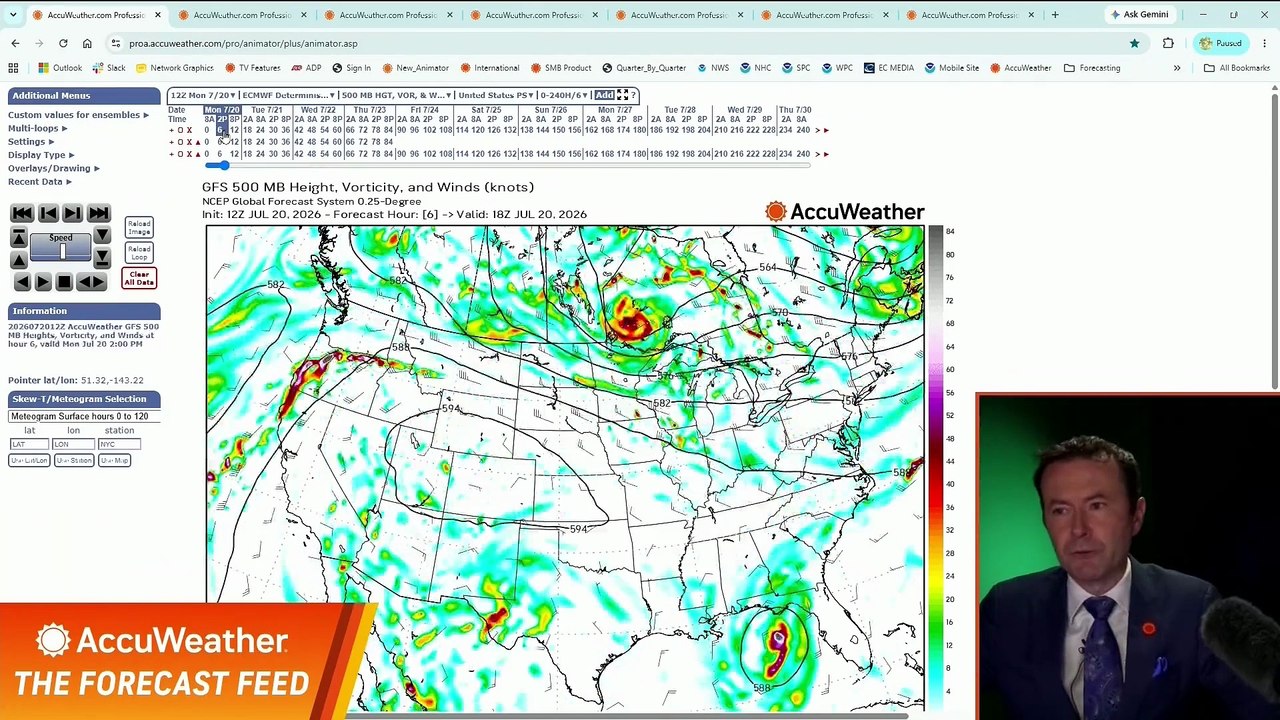Expand the Recent Data menu
This screenshot has height=720, width=1280.
click(39, 182)
